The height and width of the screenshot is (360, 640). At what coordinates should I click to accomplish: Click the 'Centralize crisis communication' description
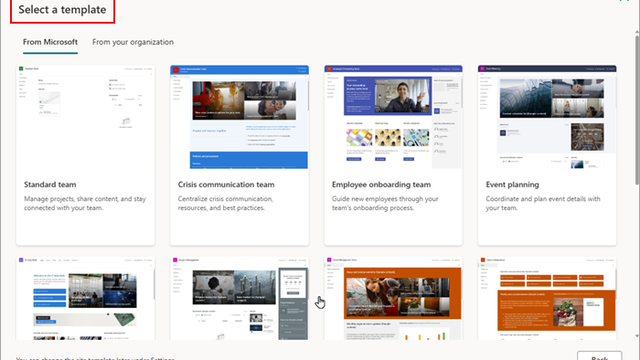(x=225, y=203)
